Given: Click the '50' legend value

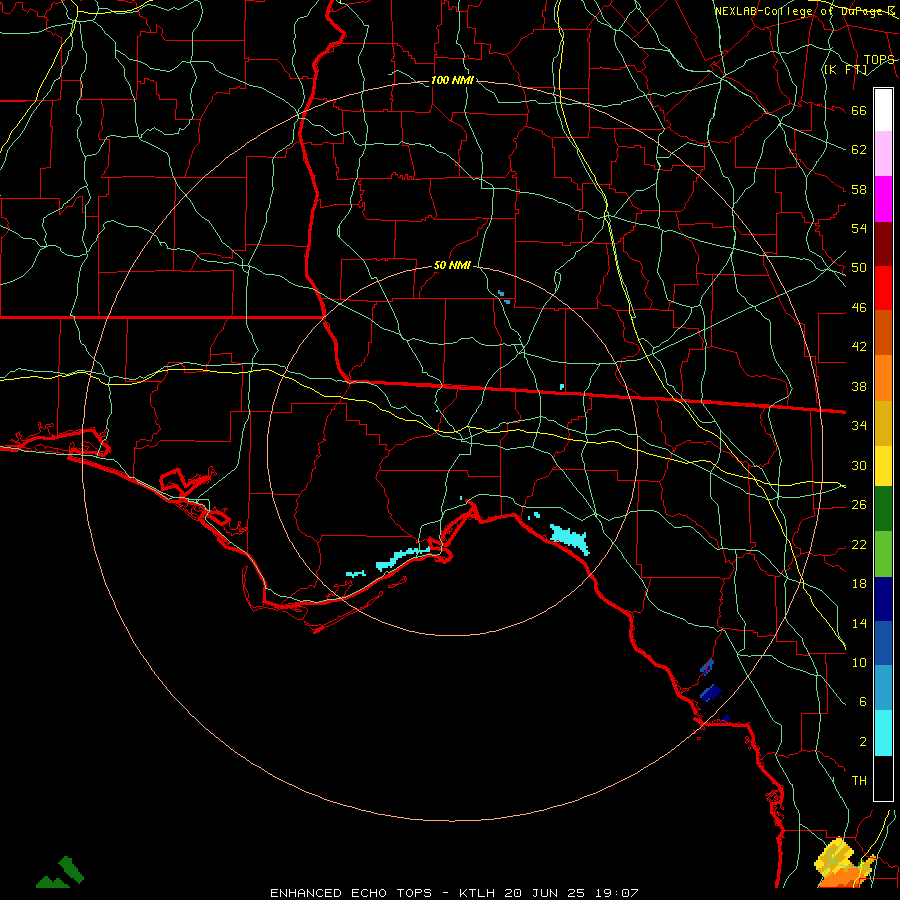Looking at the screenshot, I should [x=859, y=268].
